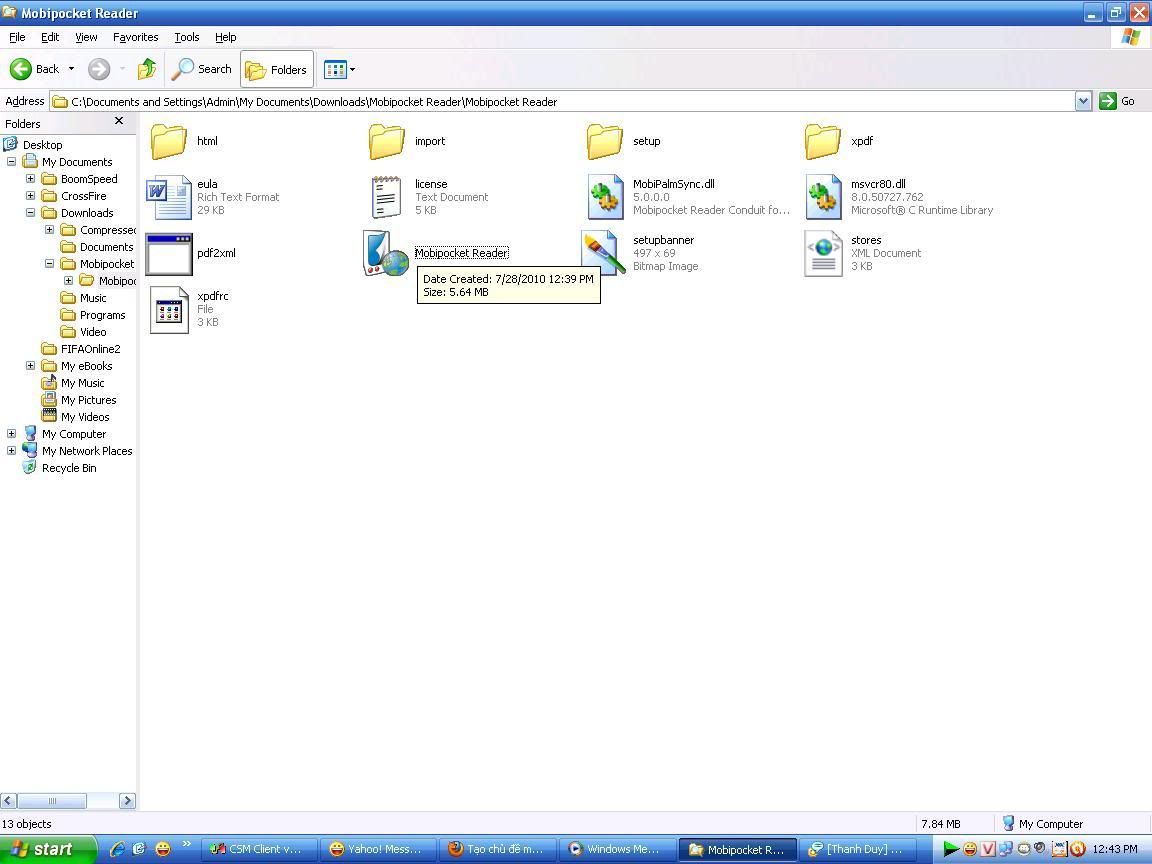
Task: Open the import folder icon
Action: point(386,141)
